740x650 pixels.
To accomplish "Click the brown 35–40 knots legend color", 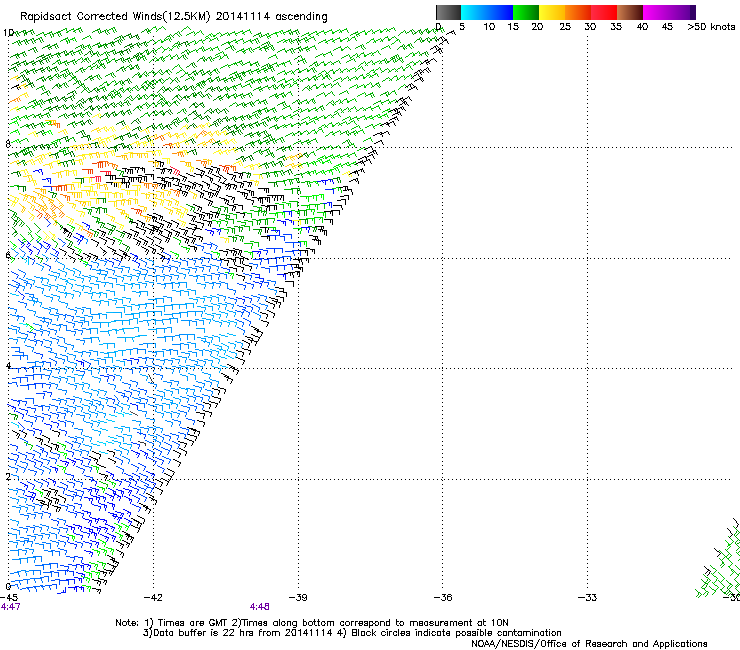I will pyautogui.click(x=630, y=12).
